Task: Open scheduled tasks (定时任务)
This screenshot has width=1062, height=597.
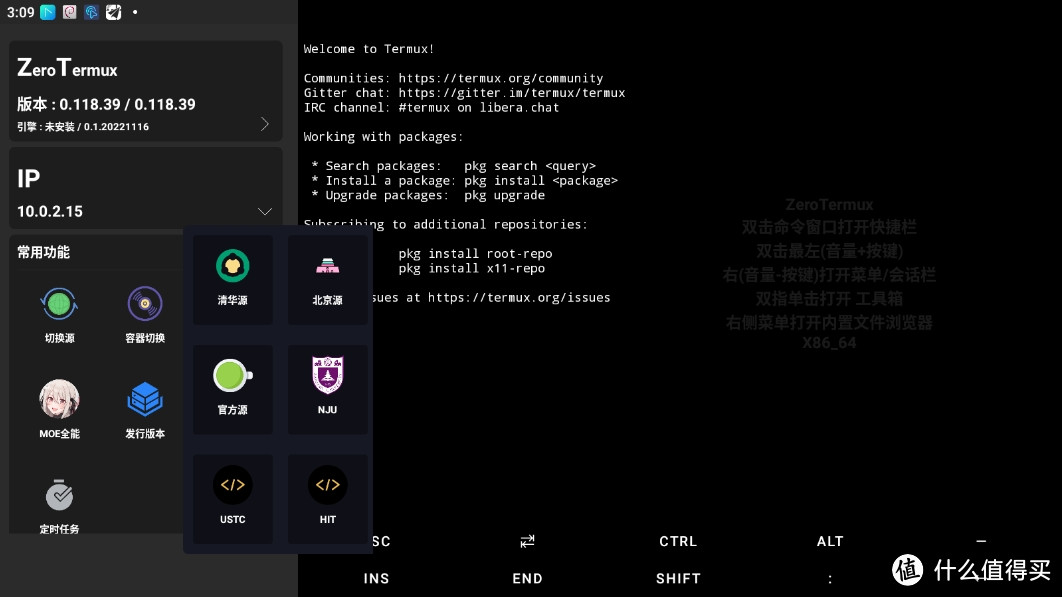Action: click(60, 506)
